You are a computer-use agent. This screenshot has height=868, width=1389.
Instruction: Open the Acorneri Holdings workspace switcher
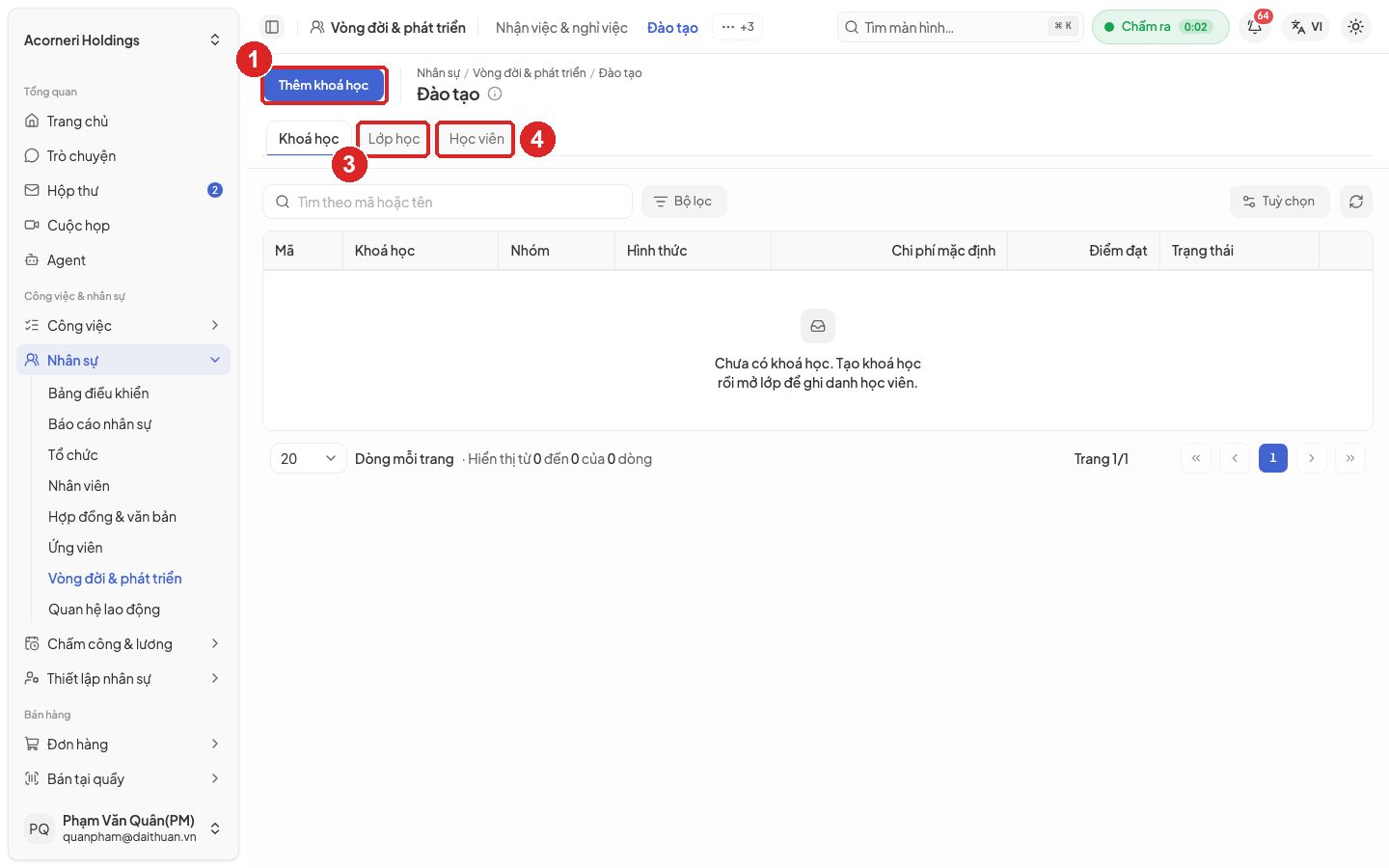[x=123, y=41]
